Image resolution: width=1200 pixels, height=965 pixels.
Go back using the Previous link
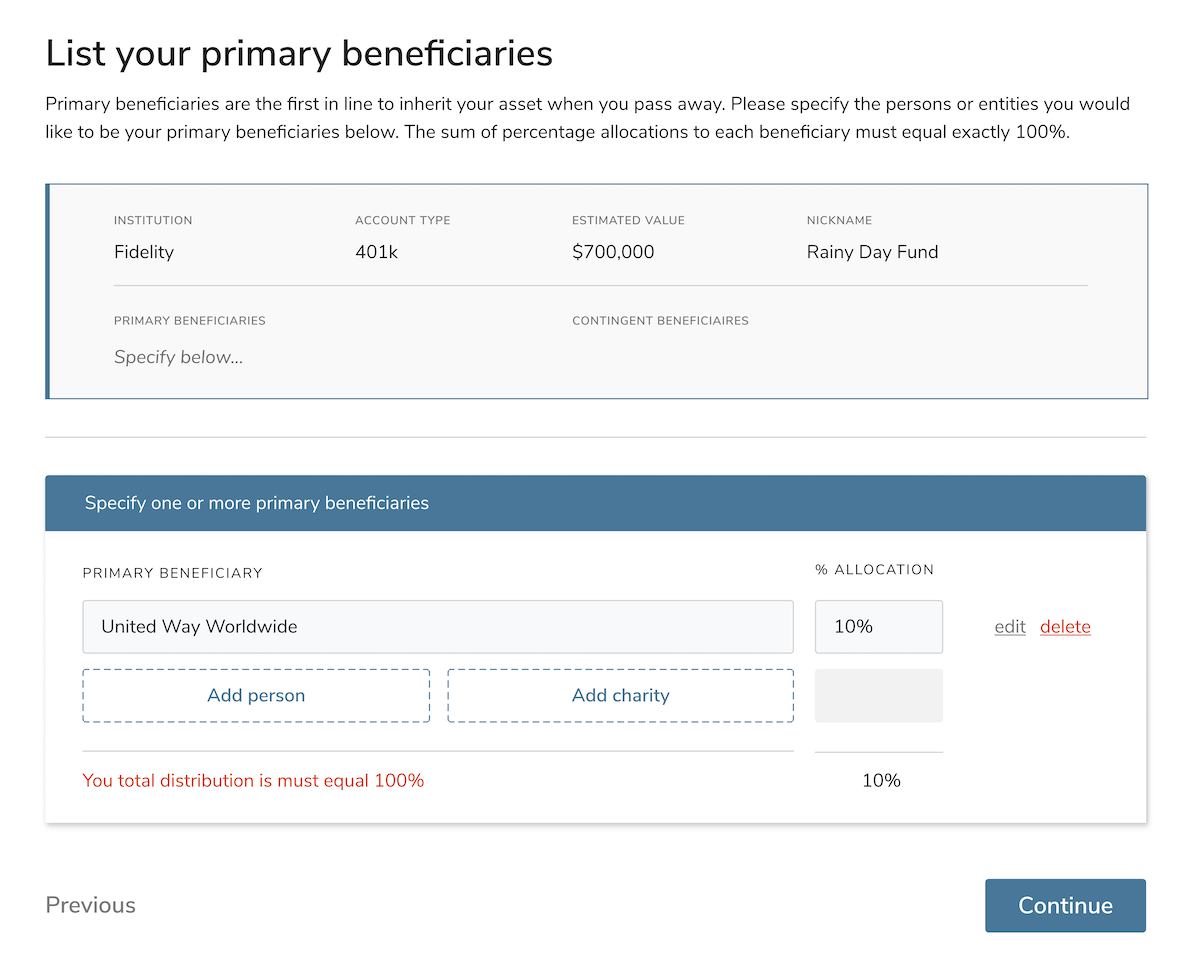pos(91,905)
